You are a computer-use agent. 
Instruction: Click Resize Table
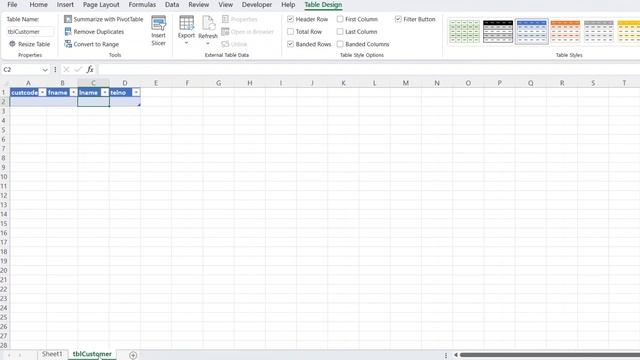pos(29,44)
